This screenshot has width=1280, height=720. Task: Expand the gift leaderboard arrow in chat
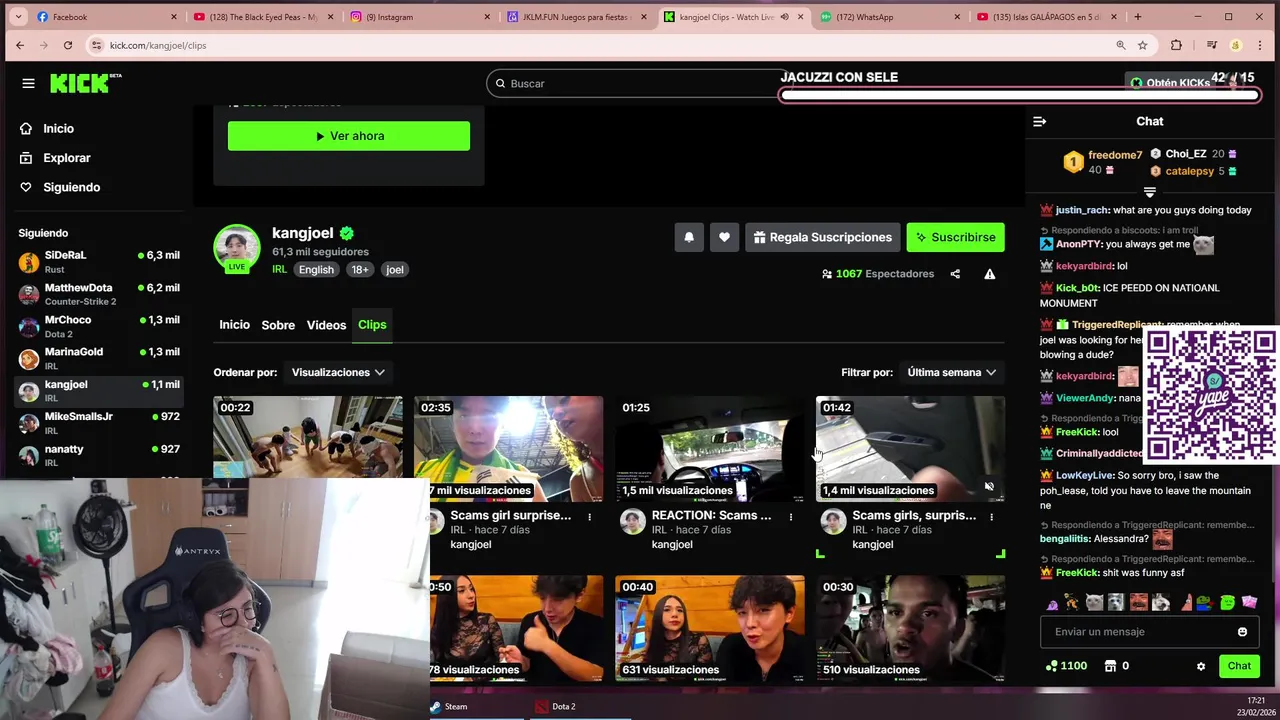1149,192
